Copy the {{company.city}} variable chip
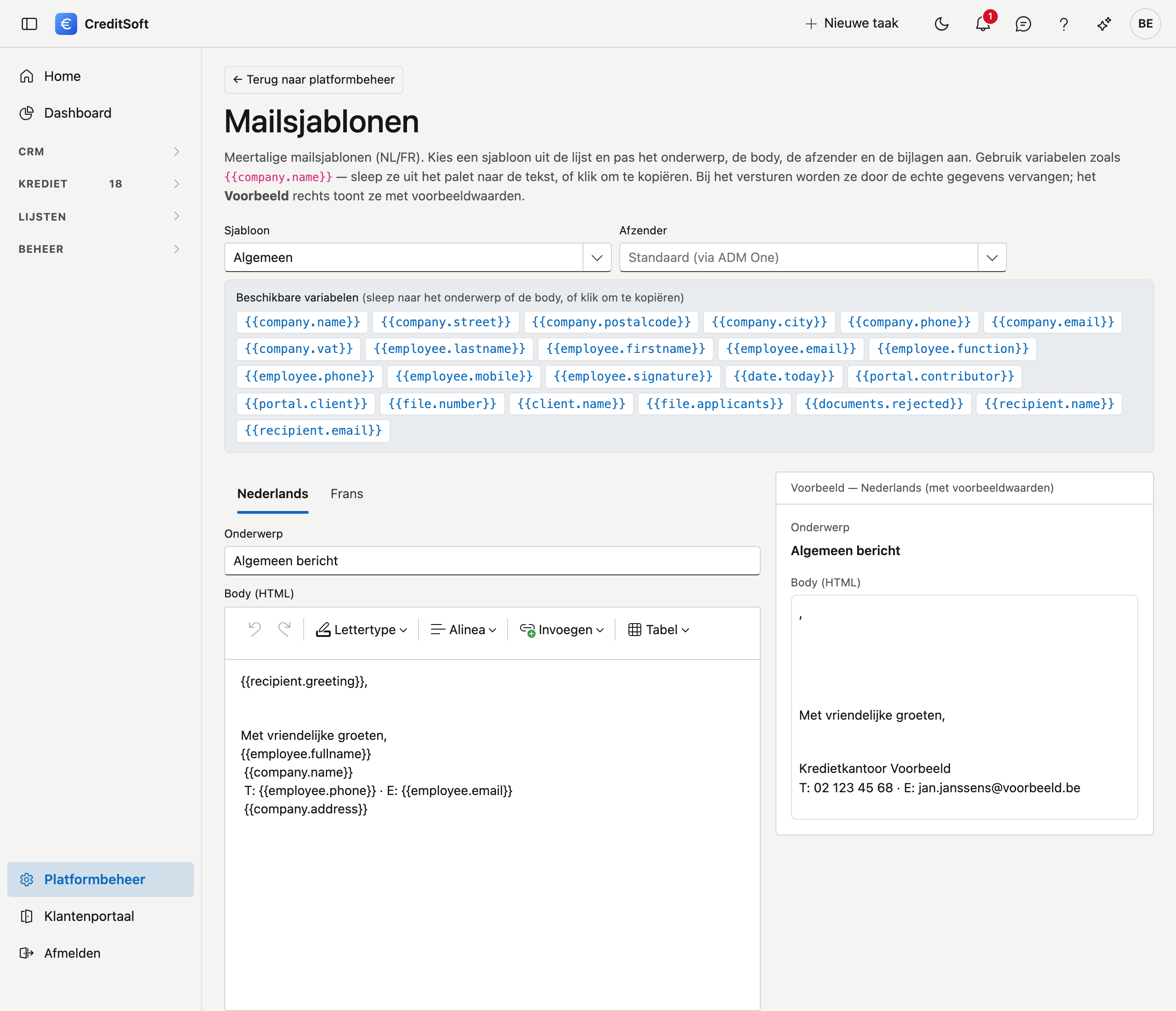 (x=769, y=322)
